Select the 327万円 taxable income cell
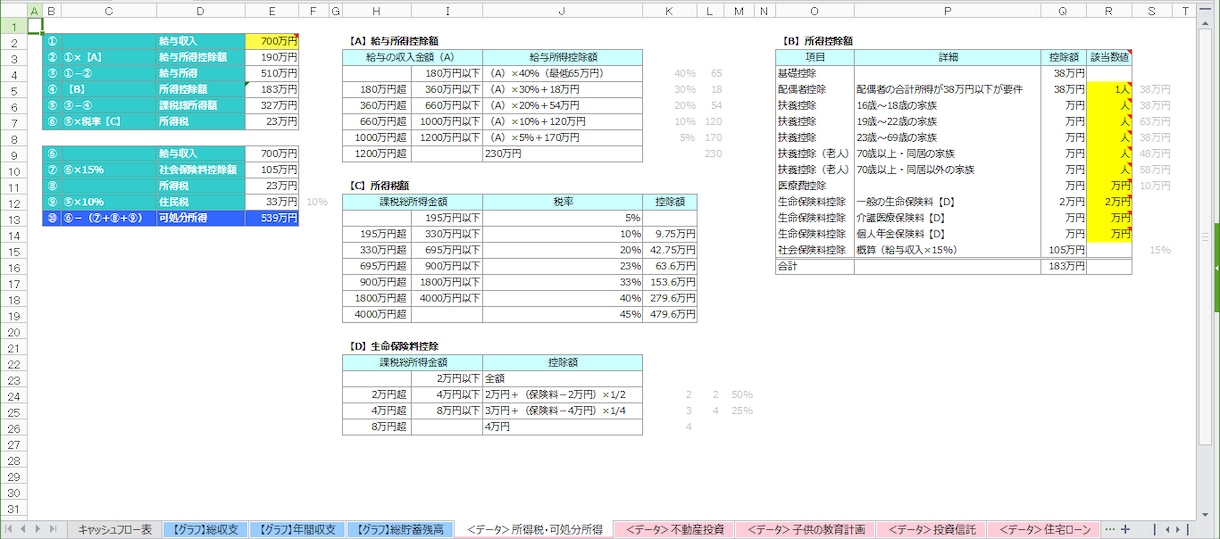The image size is (1220, 539). [x=272, y=106]
